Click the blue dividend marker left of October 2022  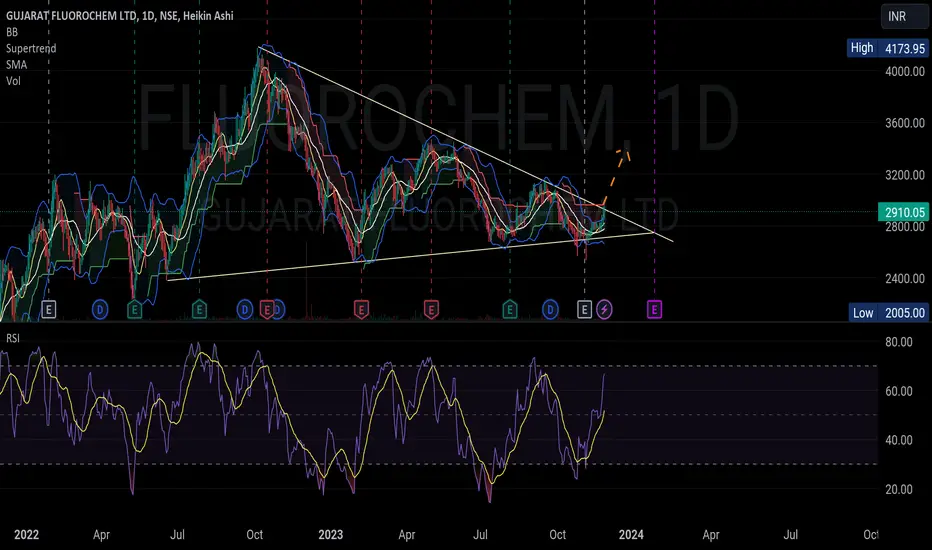[x=244, y=309]
